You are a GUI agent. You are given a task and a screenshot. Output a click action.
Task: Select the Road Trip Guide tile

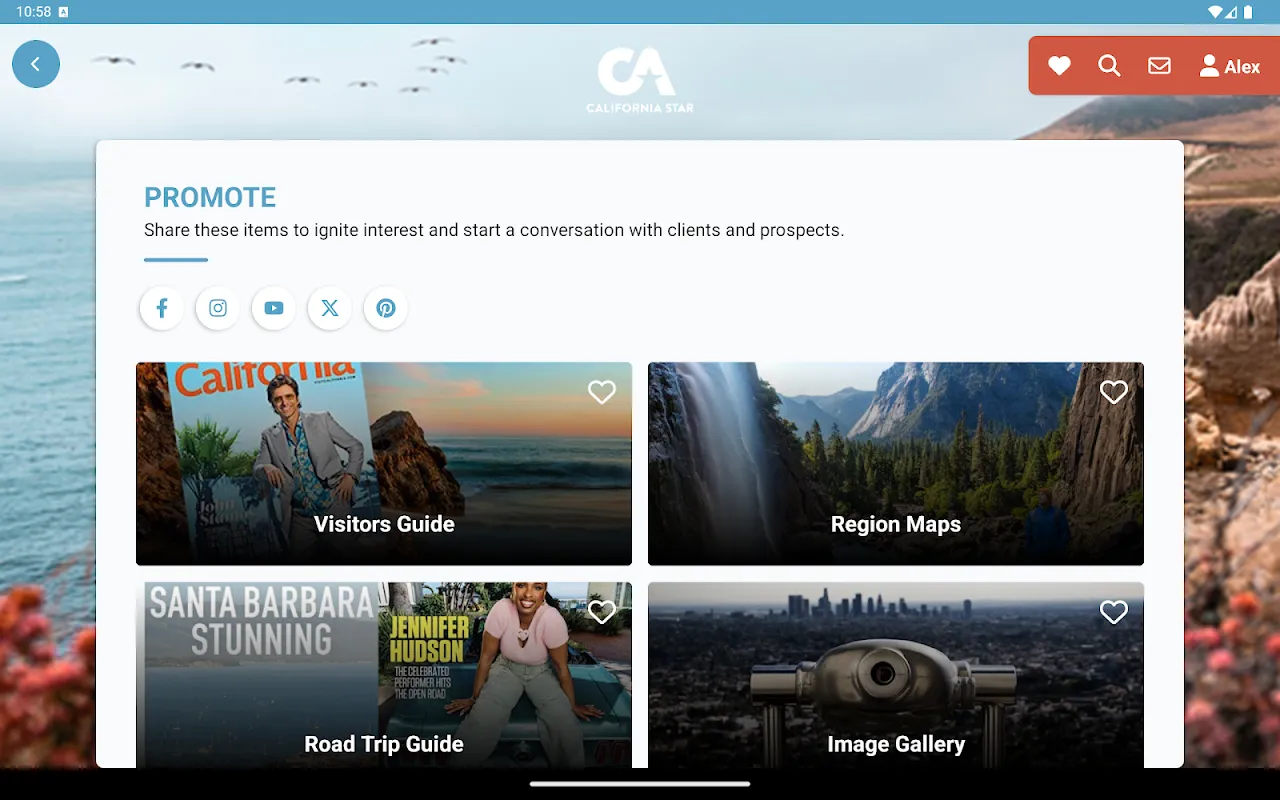[x=384, y=690]
